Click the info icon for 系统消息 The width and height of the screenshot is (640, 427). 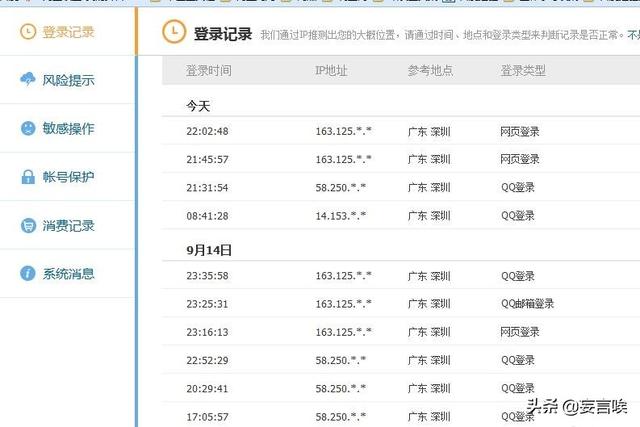(28, 273)
